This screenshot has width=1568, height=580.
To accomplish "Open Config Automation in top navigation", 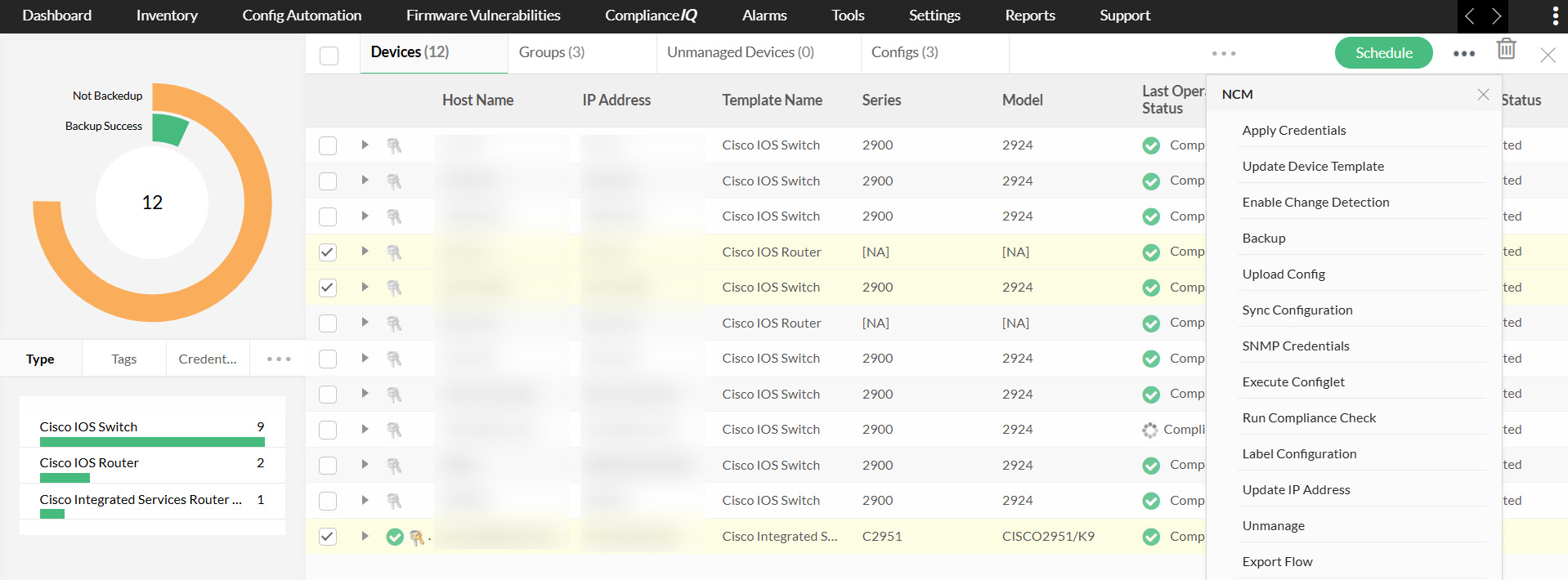I will point(302,16).
